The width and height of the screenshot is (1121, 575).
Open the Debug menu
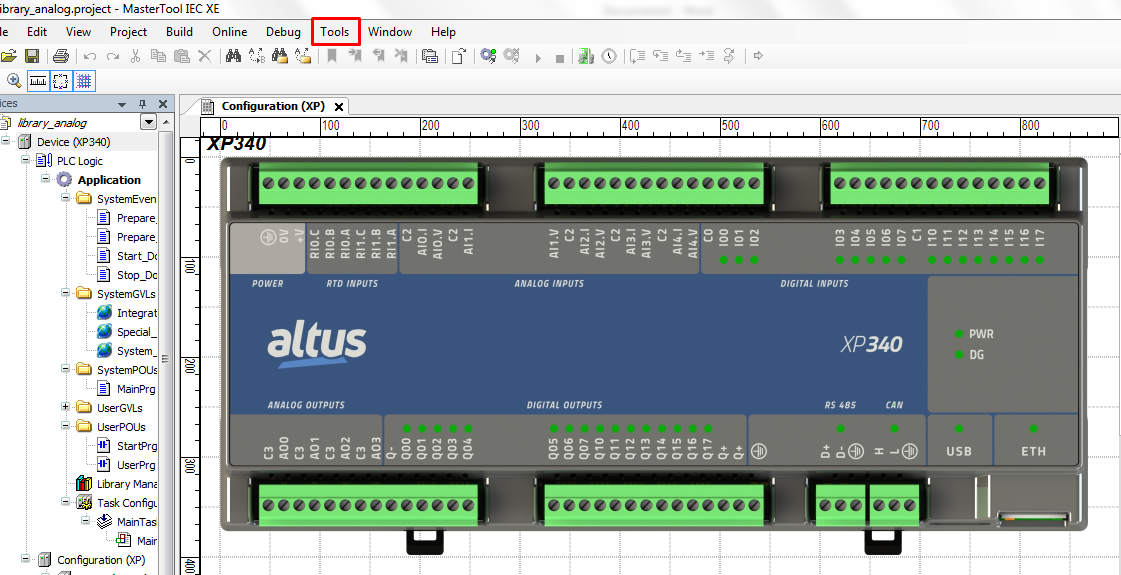[284, 31]
